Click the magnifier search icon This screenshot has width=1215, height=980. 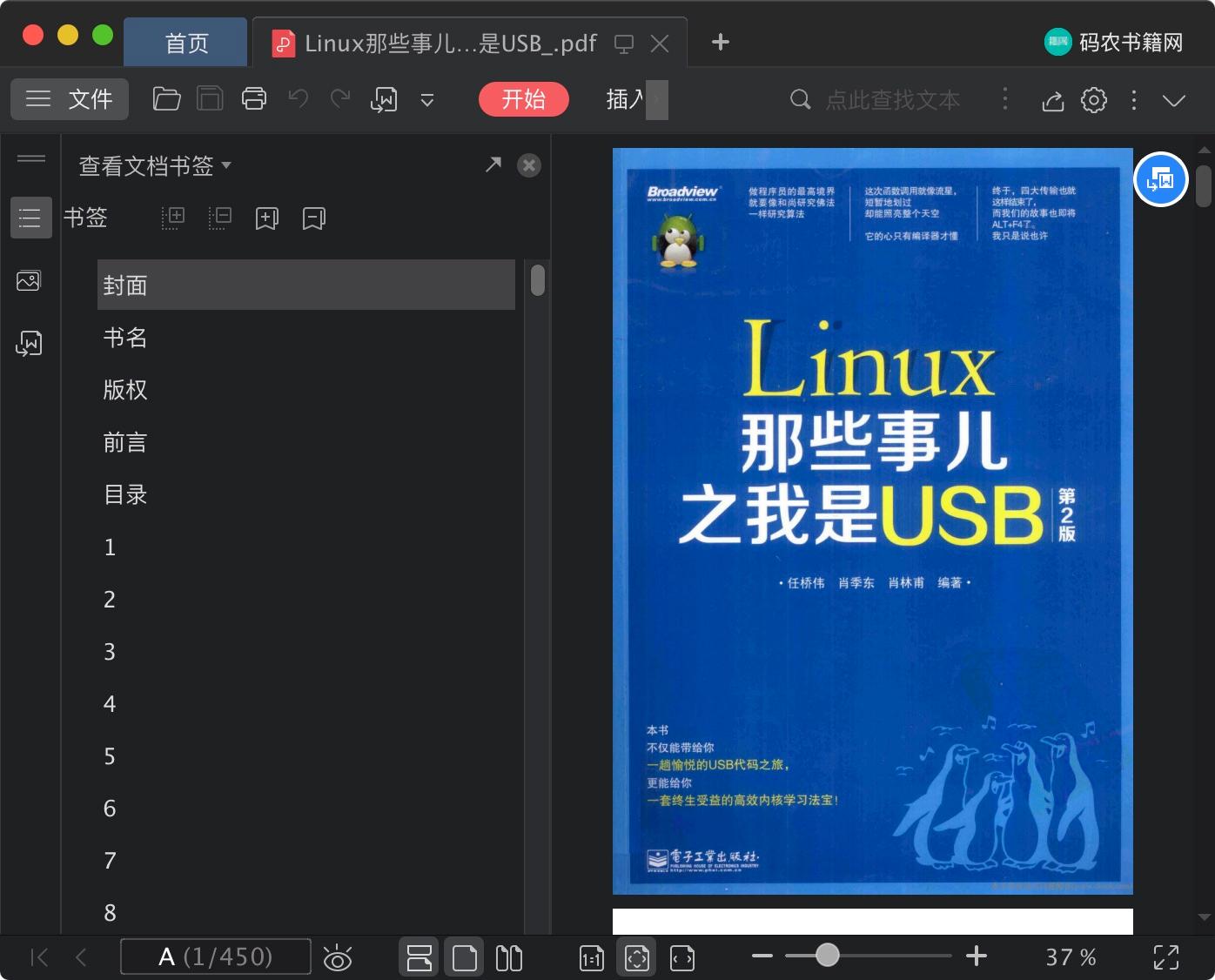click(x=800, y=99)
